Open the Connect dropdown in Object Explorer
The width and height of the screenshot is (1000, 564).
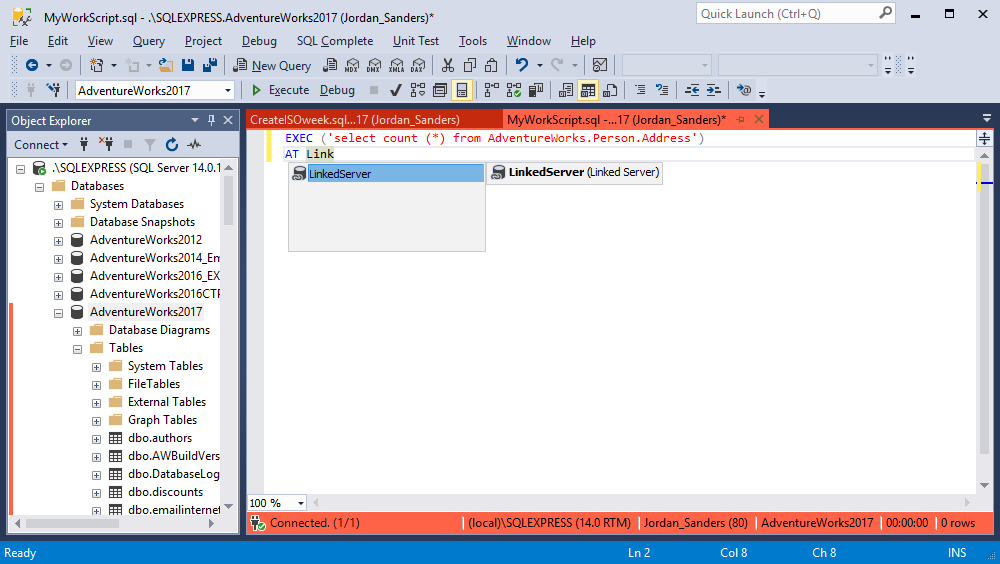pos(41,145)
